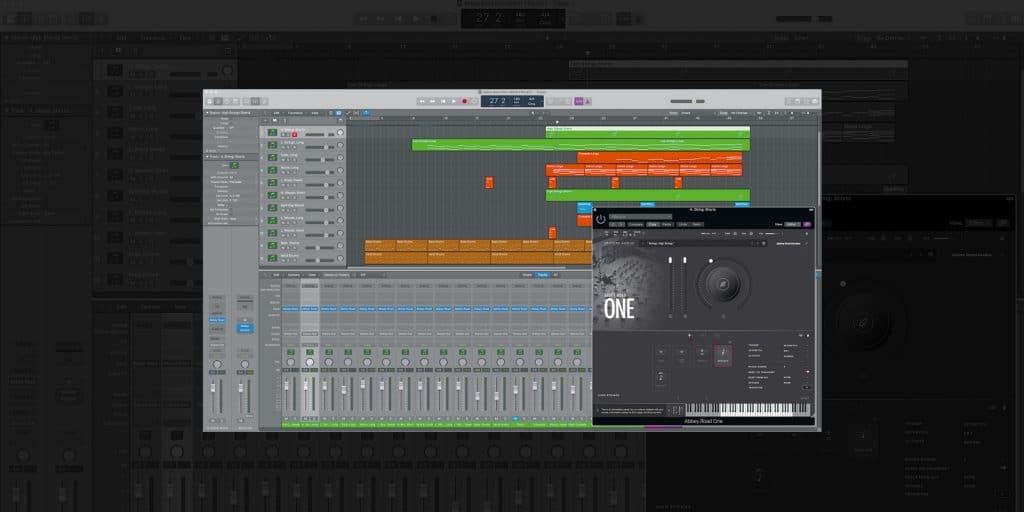The image size is (1024, 512).
Task: Click Copy in the plugin header
Action: coord(652,225)
